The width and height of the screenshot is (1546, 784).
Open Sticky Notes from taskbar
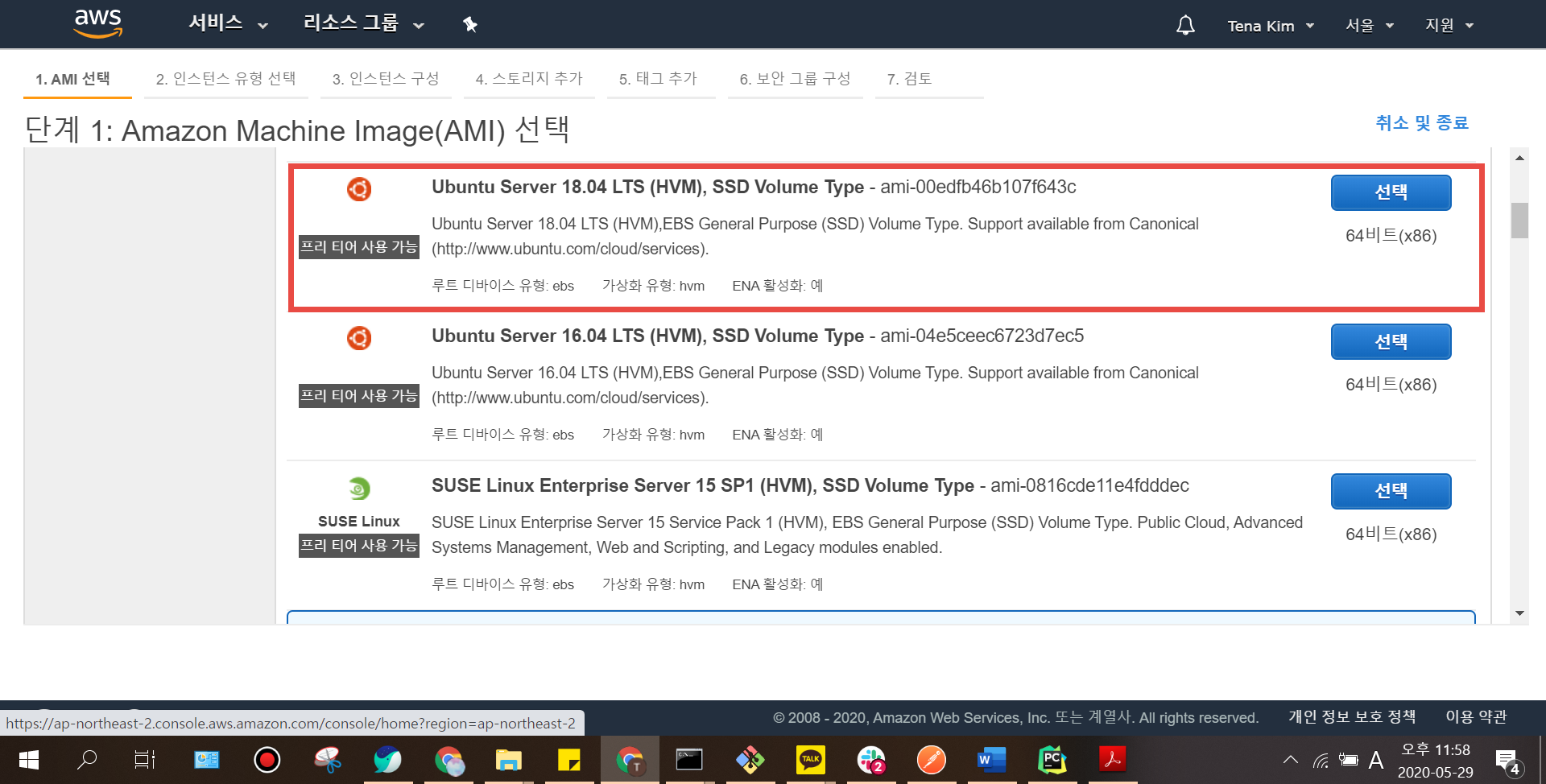[569, 760]
